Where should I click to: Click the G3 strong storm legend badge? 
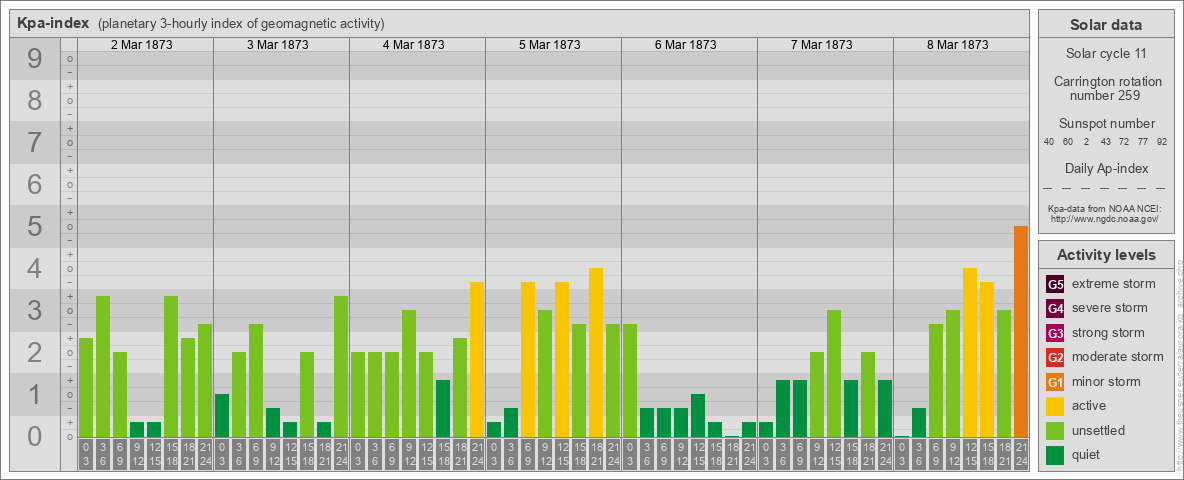1055,333
